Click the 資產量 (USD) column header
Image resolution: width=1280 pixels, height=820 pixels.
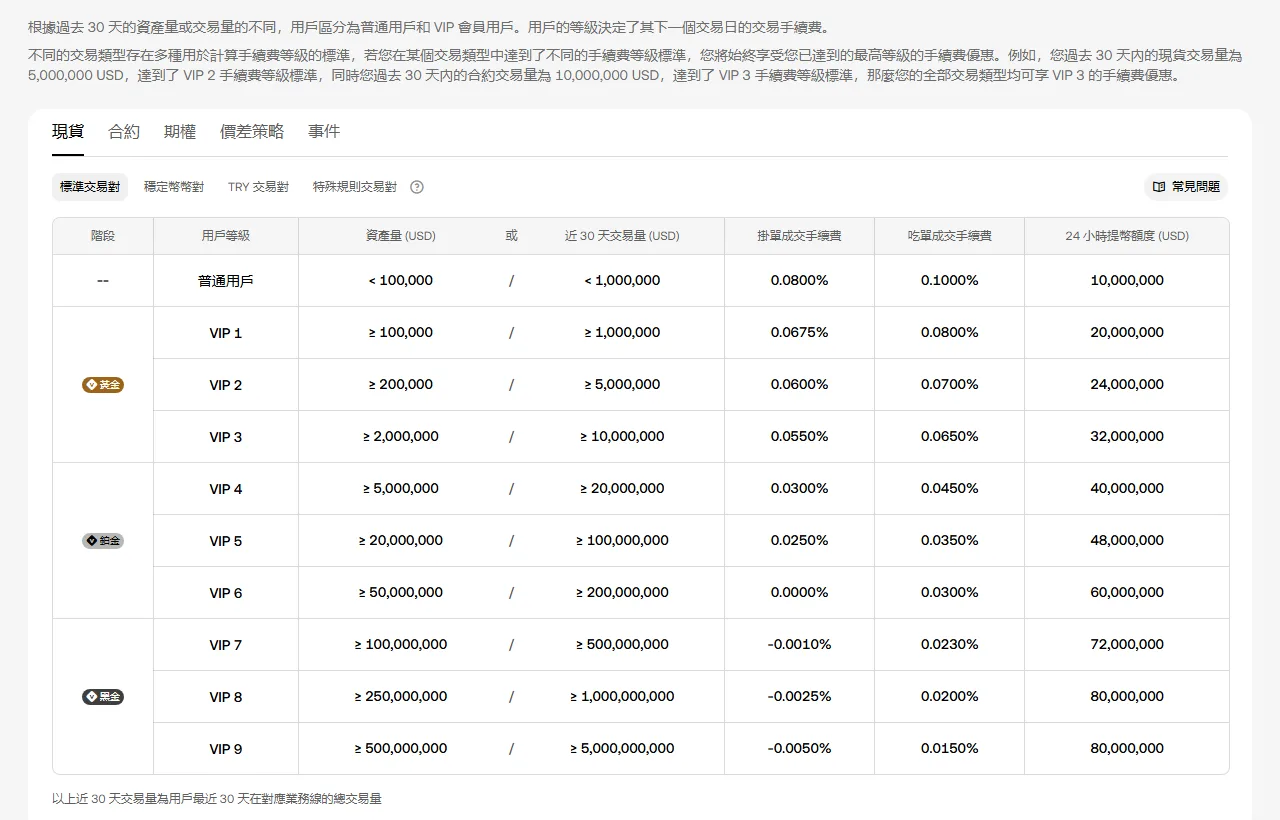point(401,236)
